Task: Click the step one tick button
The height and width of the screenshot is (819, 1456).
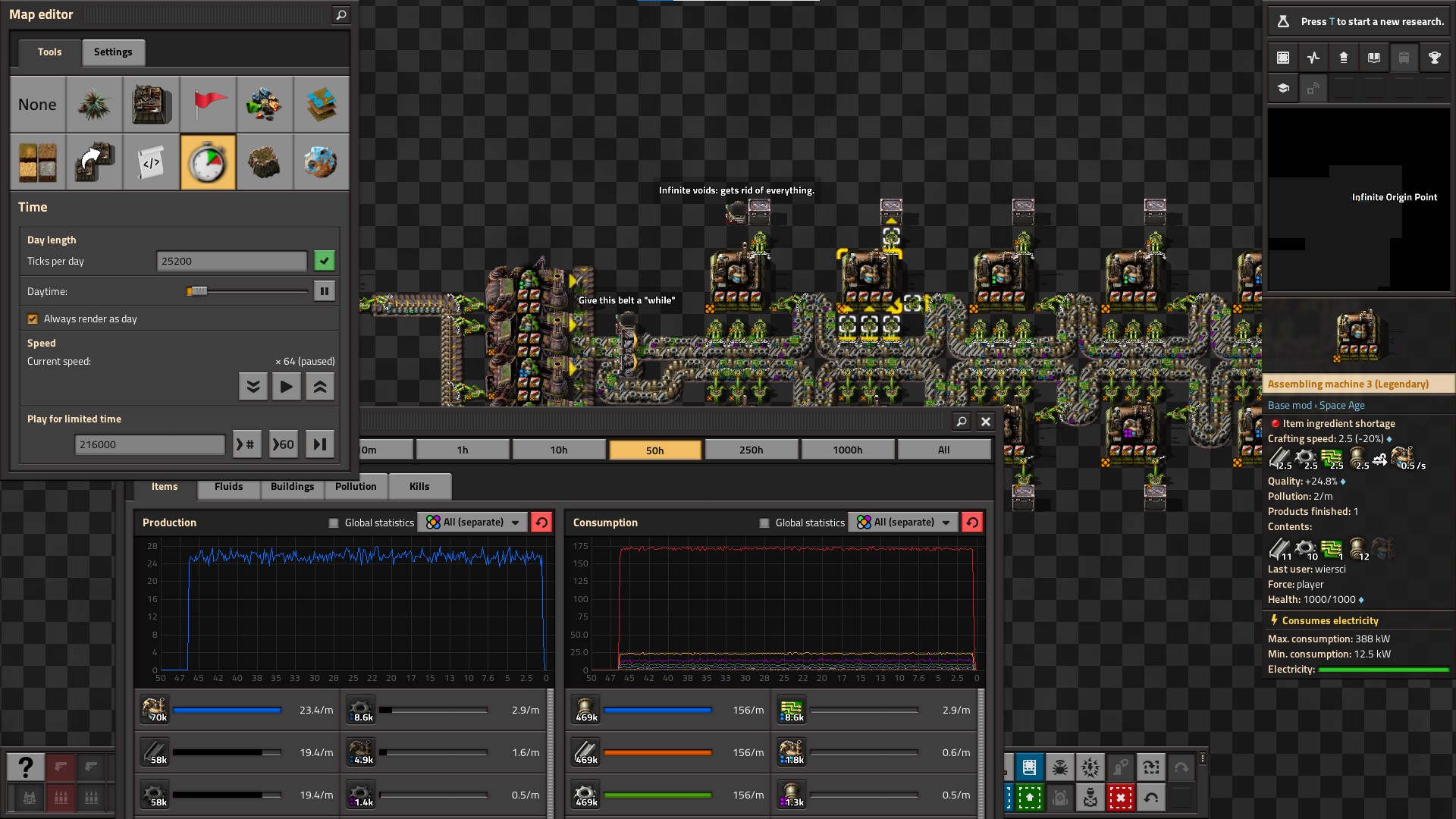Action: pos(320,444)
